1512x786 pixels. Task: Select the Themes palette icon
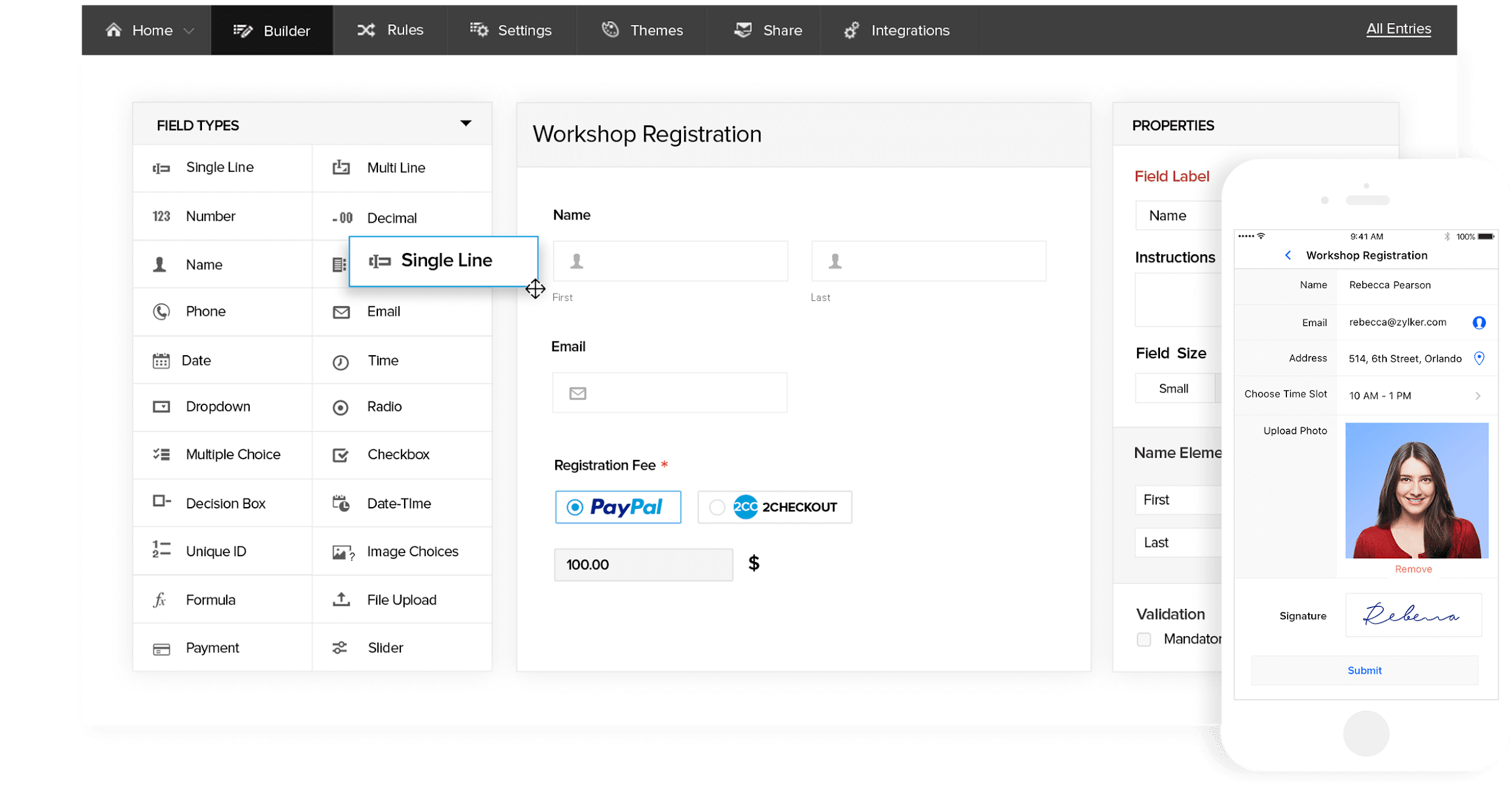pyautogui.click(x=610, y=30)
